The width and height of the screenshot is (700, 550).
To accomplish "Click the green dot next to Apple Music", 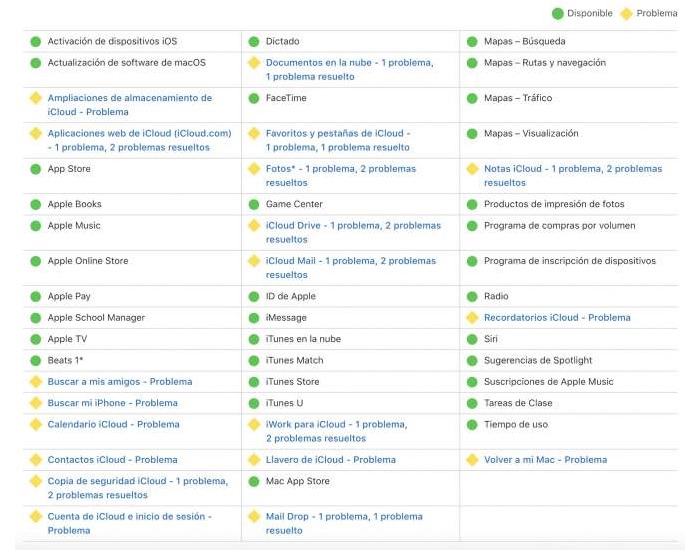I will pyautogui.click(x=36, y=226).
